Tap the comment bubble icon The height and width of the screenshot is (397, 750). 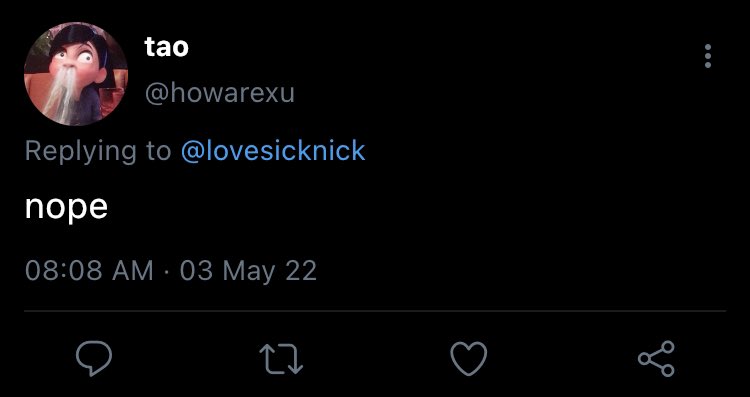(x=94, y=359)
